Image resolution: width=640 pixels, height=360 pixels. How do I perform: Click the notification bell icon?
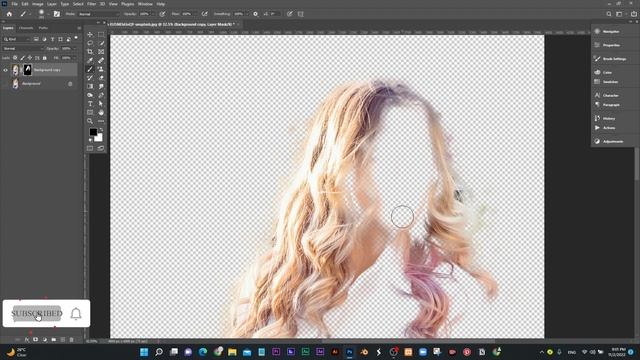pyautogui.click(x=76, y=313)
